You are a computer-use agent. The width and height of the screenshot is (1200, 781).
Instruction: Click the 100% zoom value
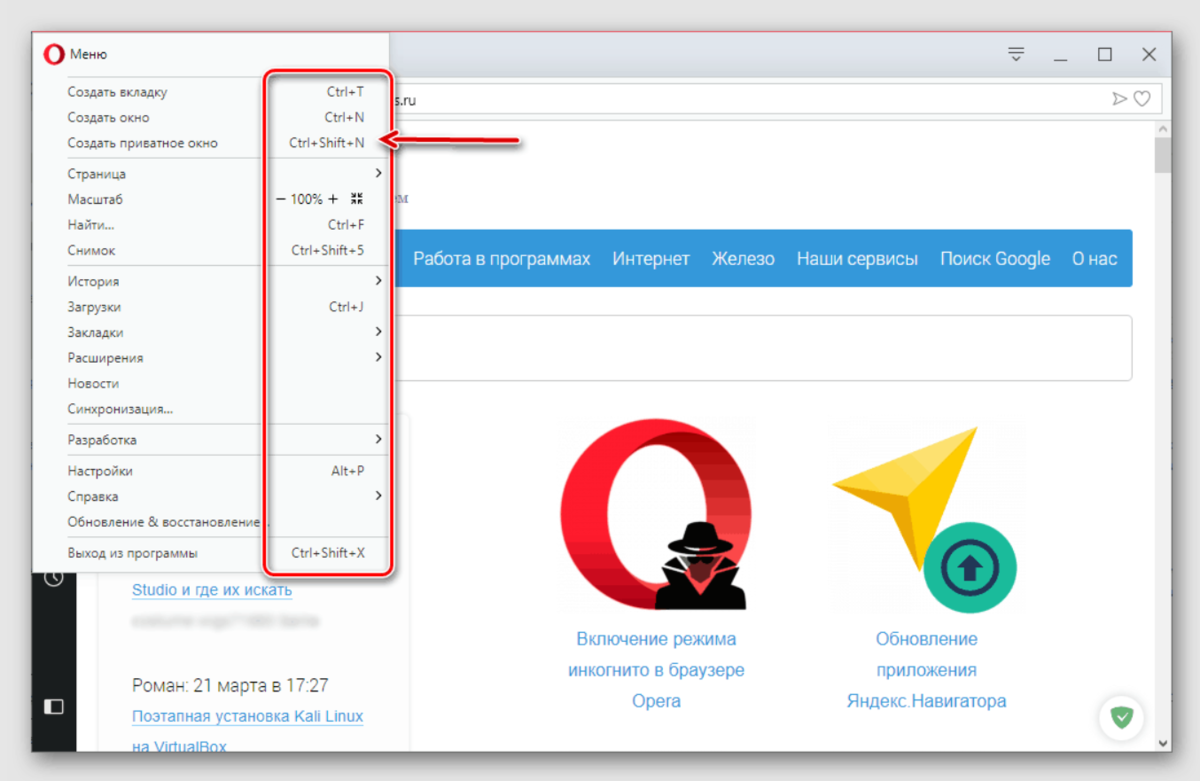point(307,200)
